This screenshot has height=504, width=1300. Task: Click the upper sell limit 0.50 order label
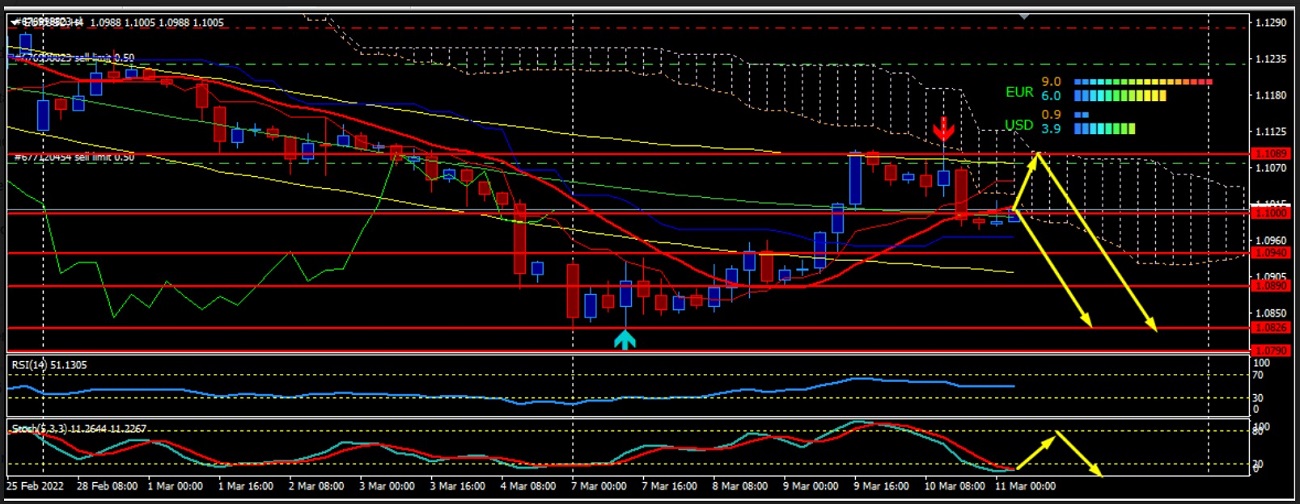tap(72, 58)
